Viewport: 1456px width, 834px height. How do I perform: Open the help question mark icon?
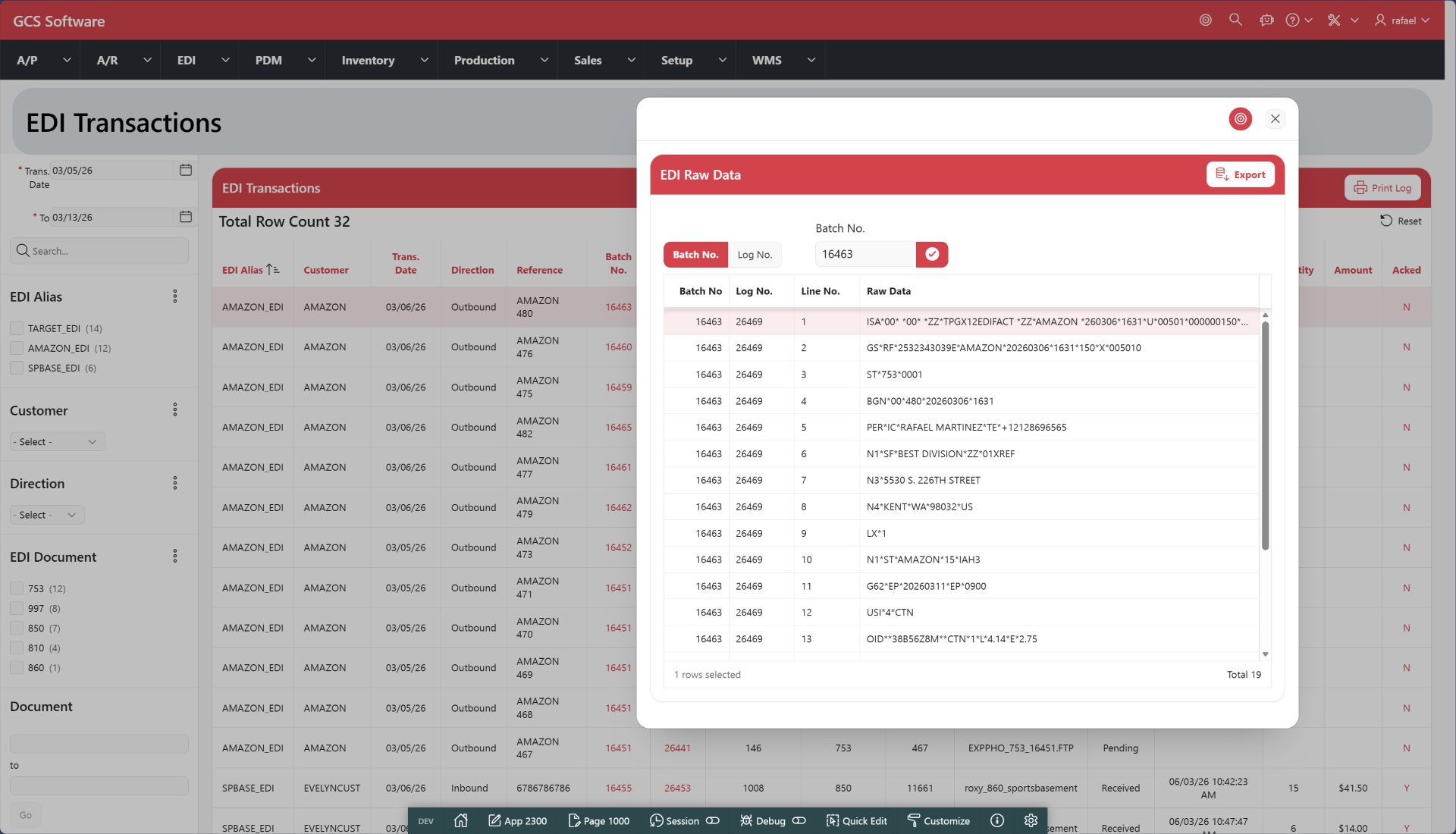coord(1292,20)
